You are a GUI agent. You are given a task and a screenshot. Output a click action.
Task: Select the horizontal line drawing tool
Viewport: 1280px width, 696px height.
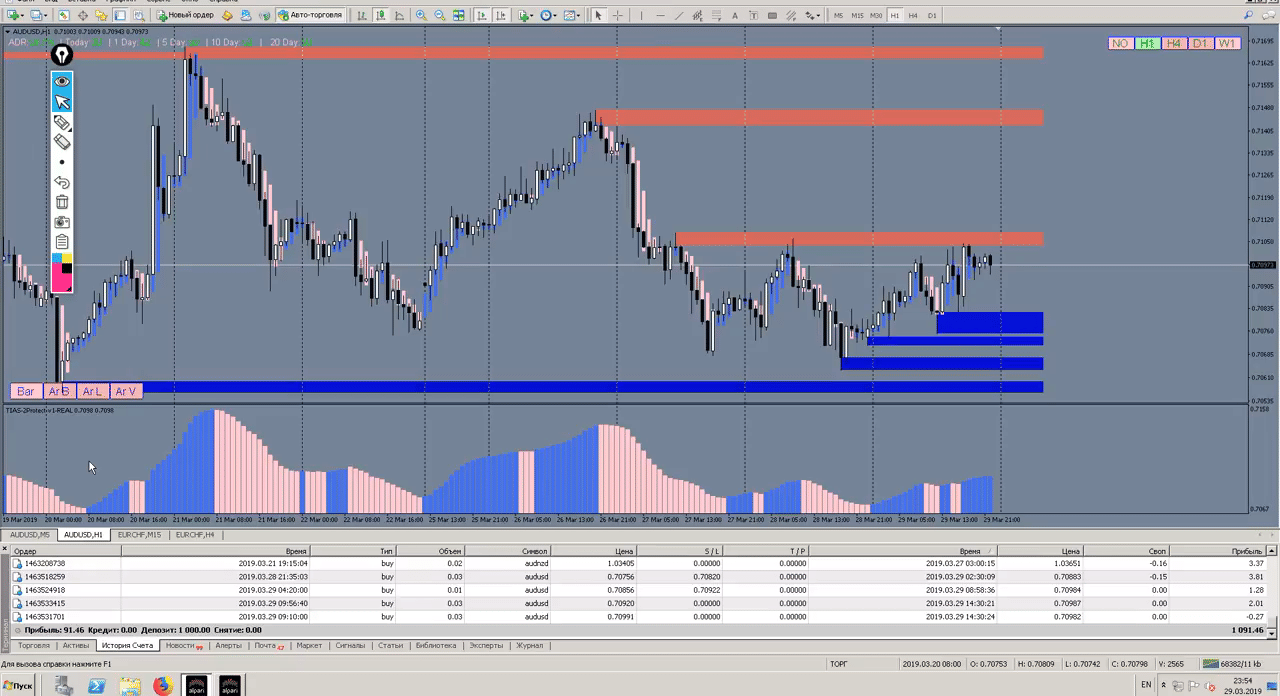[x=660, y=15]
